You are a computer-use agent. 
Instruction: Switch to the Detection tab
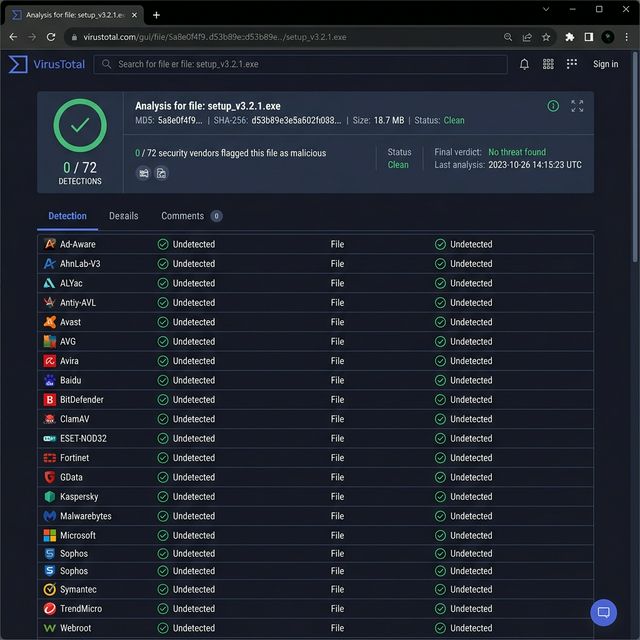pos(67,216)
